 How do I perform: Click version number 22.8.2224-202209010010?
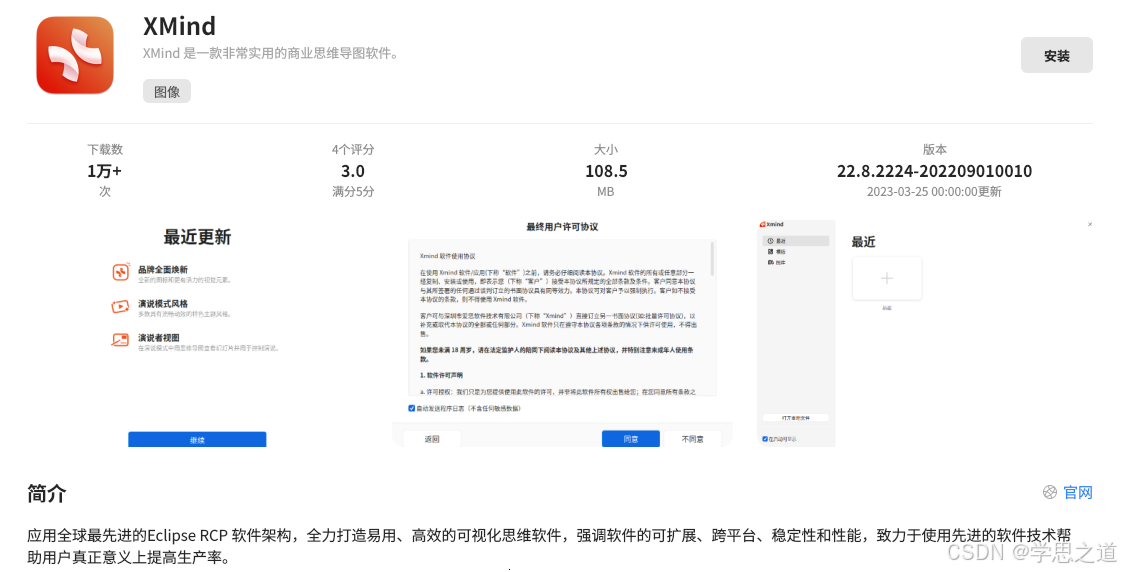point(934,171)
